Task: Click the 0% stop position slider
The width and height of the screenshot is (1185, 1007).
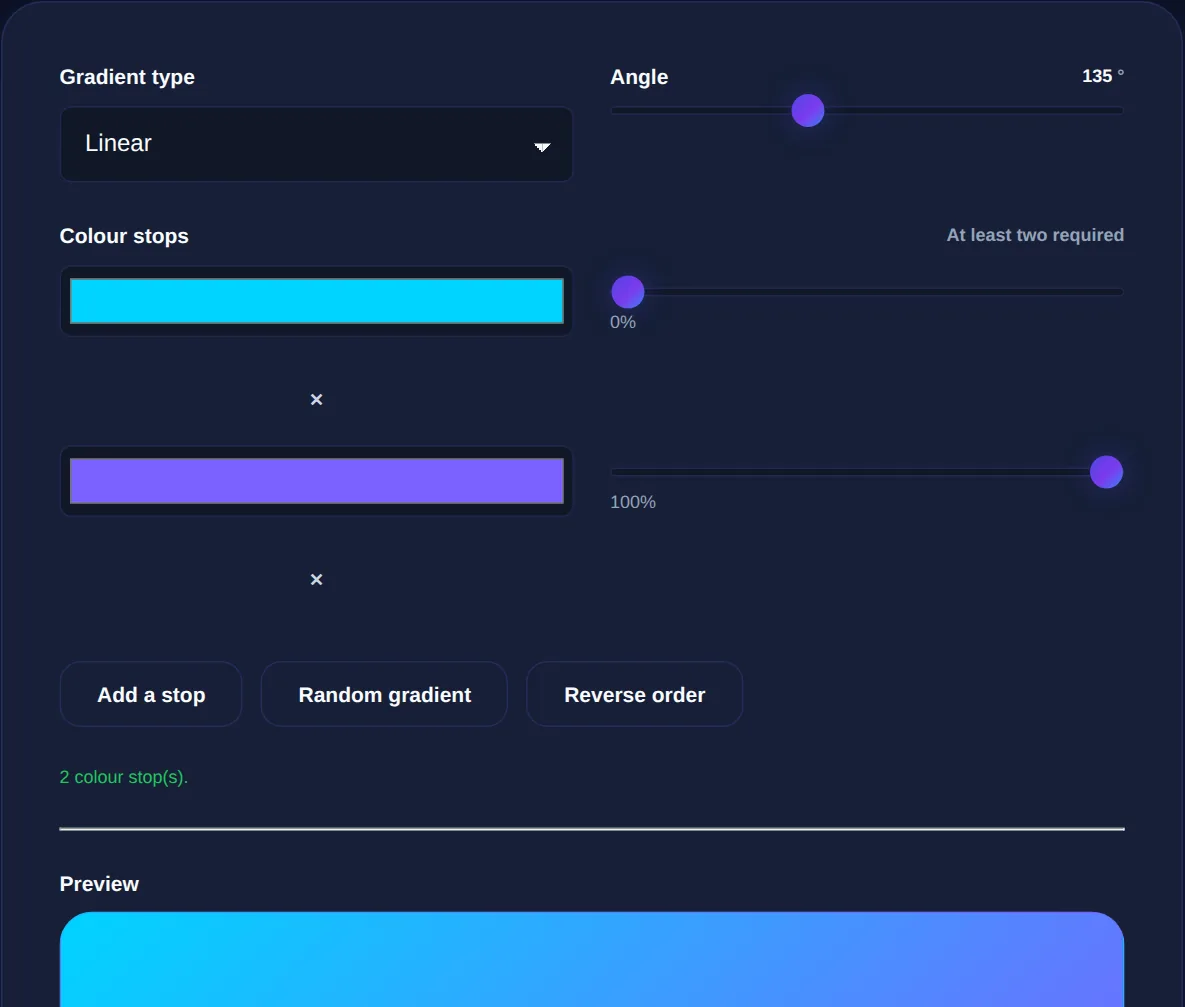Action: (x=867, y=292)
